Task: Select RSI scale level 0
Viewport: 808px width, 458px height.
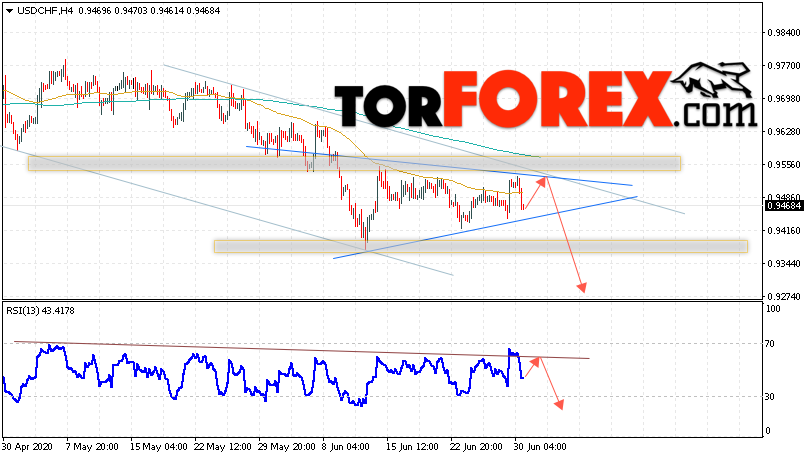Action: click(768, 431)
